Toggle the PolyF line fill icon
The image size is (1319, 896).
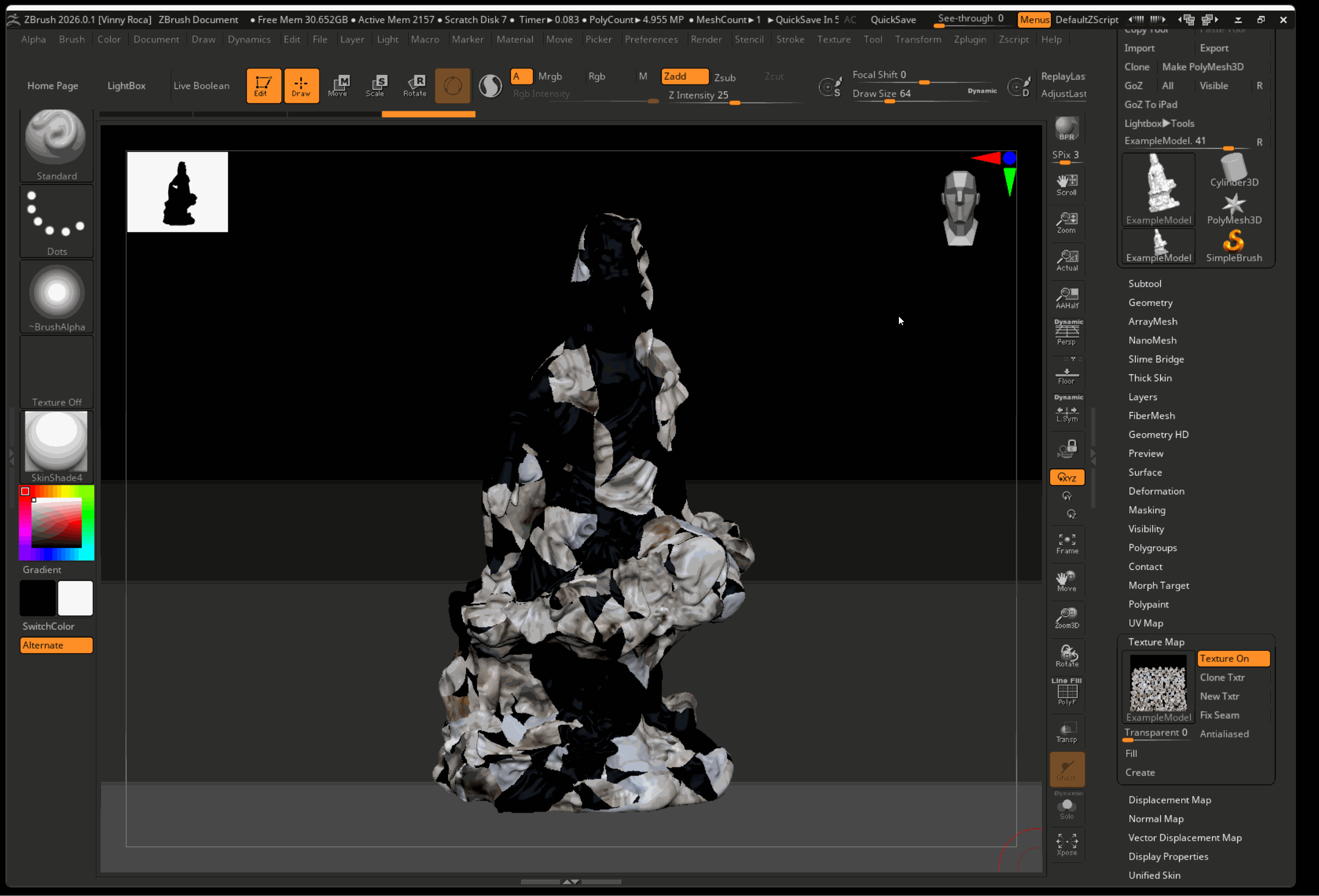(x=1067, y=691)
